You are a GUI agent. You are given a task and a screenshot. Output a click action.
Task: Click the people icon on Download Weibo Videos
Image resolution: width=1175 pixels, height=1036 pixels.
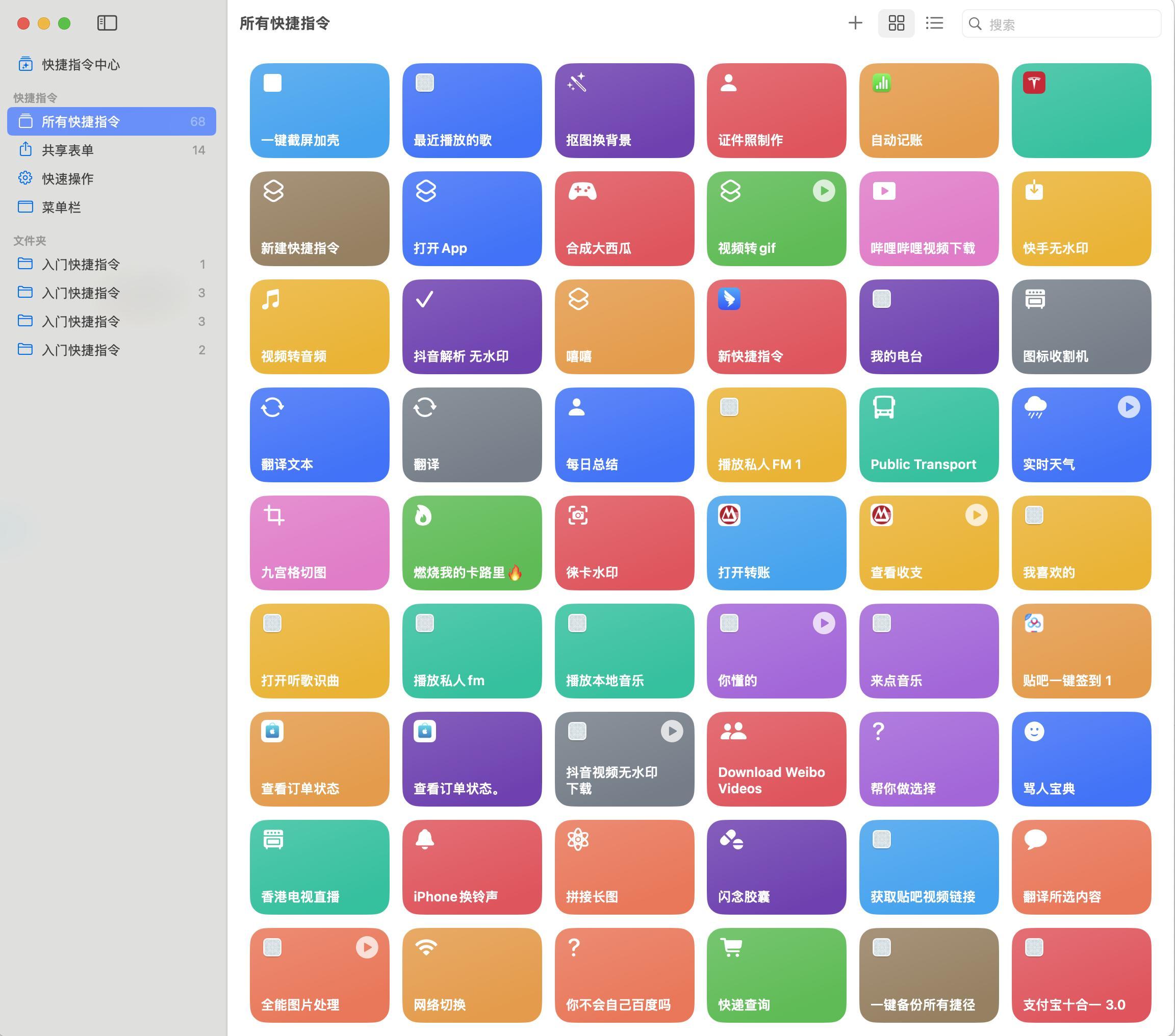click(x=733, y=731)
